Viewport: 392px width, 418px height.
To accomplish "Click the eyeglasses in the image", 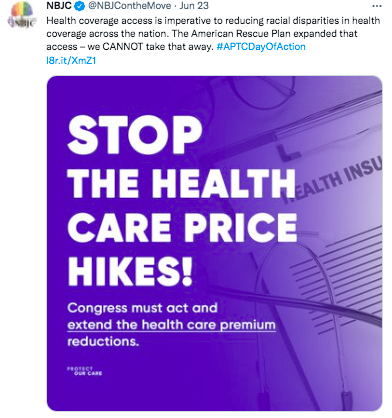I will [x=260, y=92].
